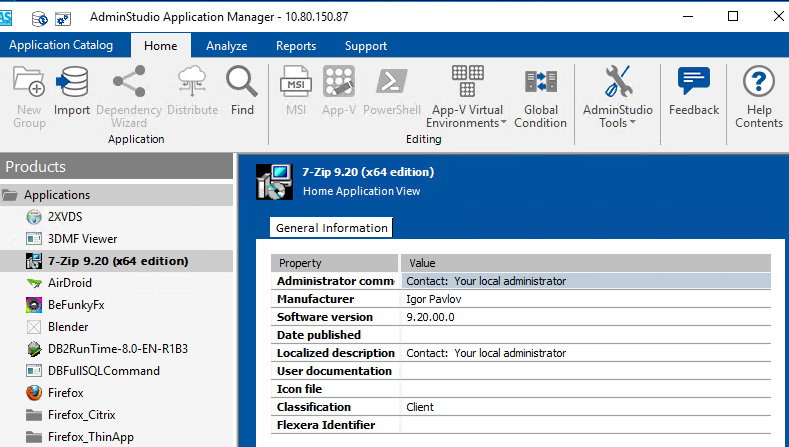Screen dimensions: 789x447
Task: Go to the Application Catalog tab
Action: point(61,45)
